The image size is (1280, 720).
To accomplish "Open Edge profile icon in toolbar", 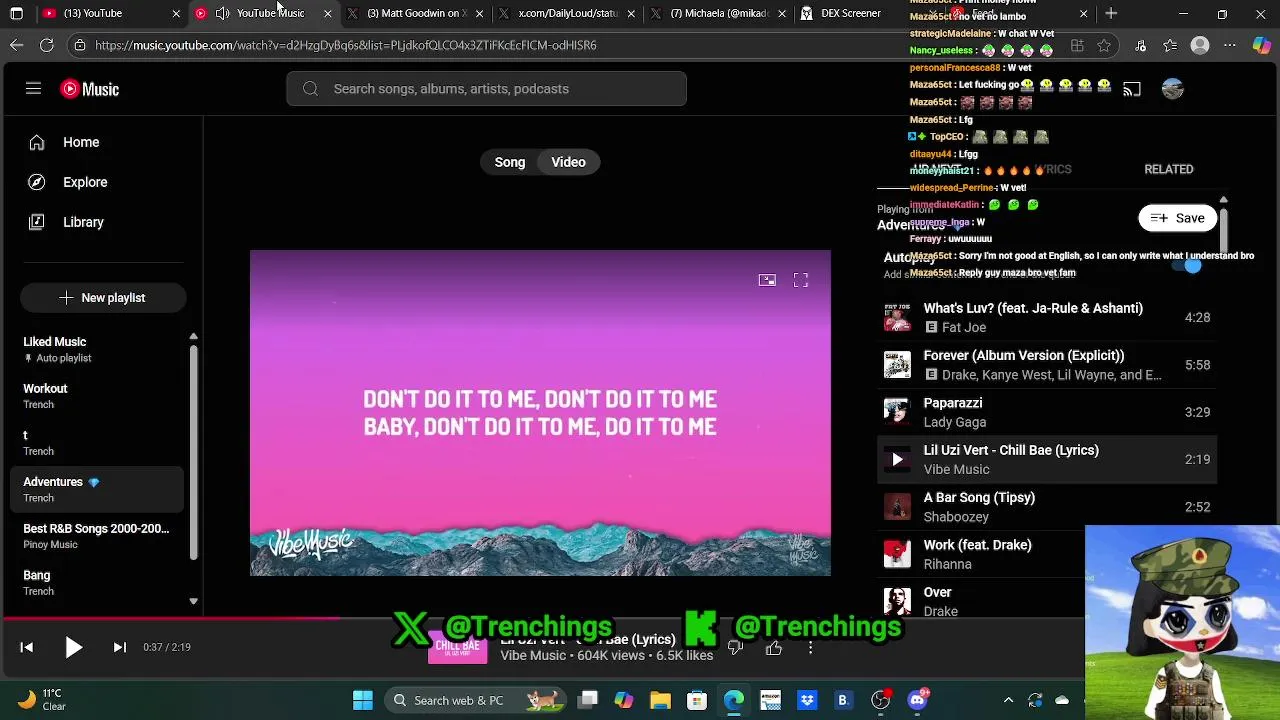I will 1200,45.
